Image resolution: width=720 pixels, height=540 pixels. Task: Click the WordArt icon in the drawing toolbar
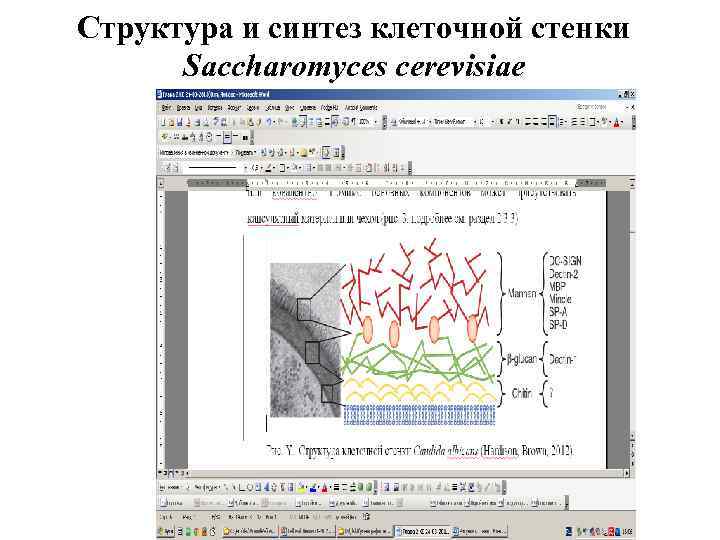pyautogui.click(x=267, y=488)
